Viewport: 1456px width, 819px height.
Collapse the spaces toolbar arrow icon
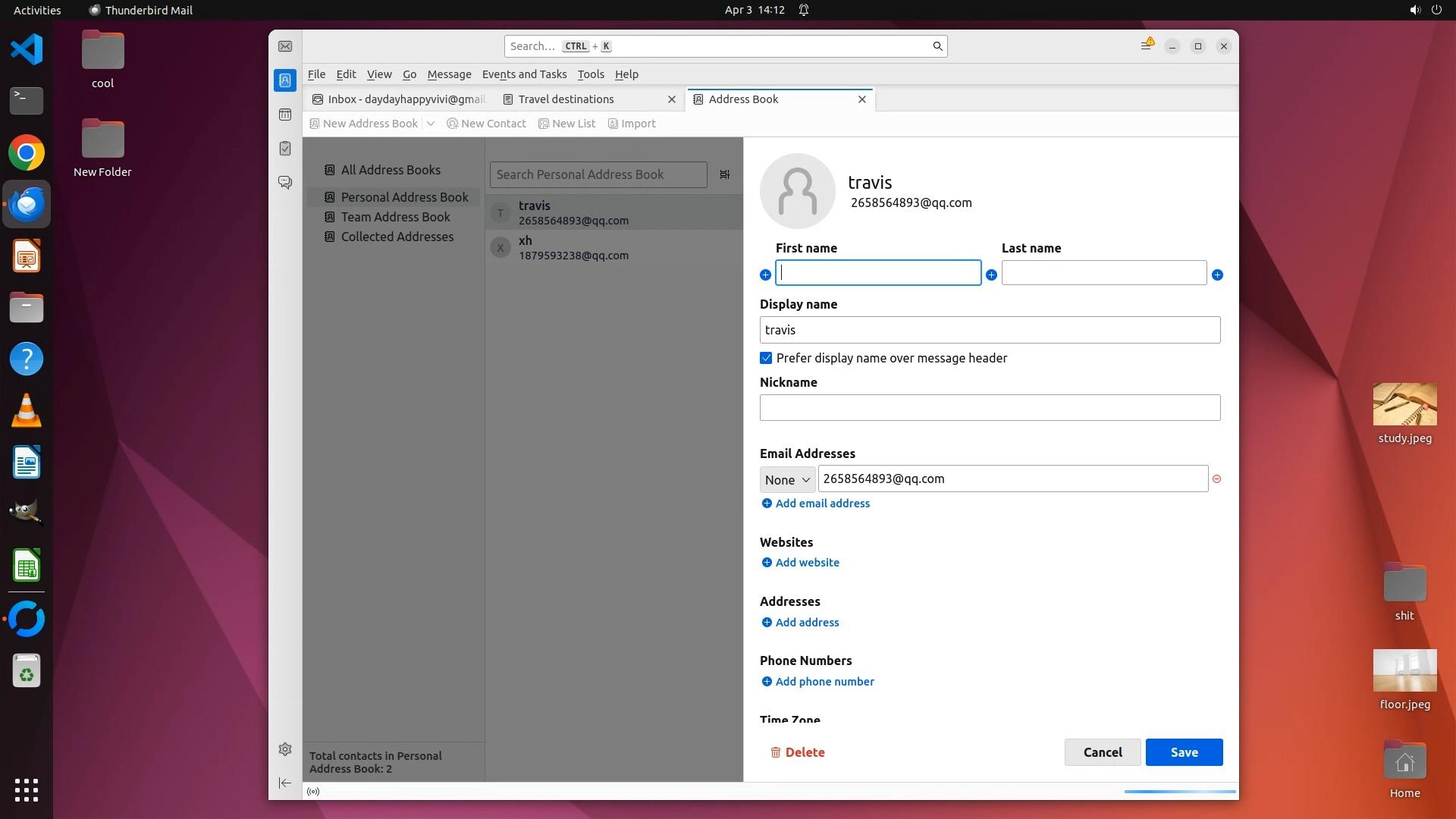click(x=285, y=783)
